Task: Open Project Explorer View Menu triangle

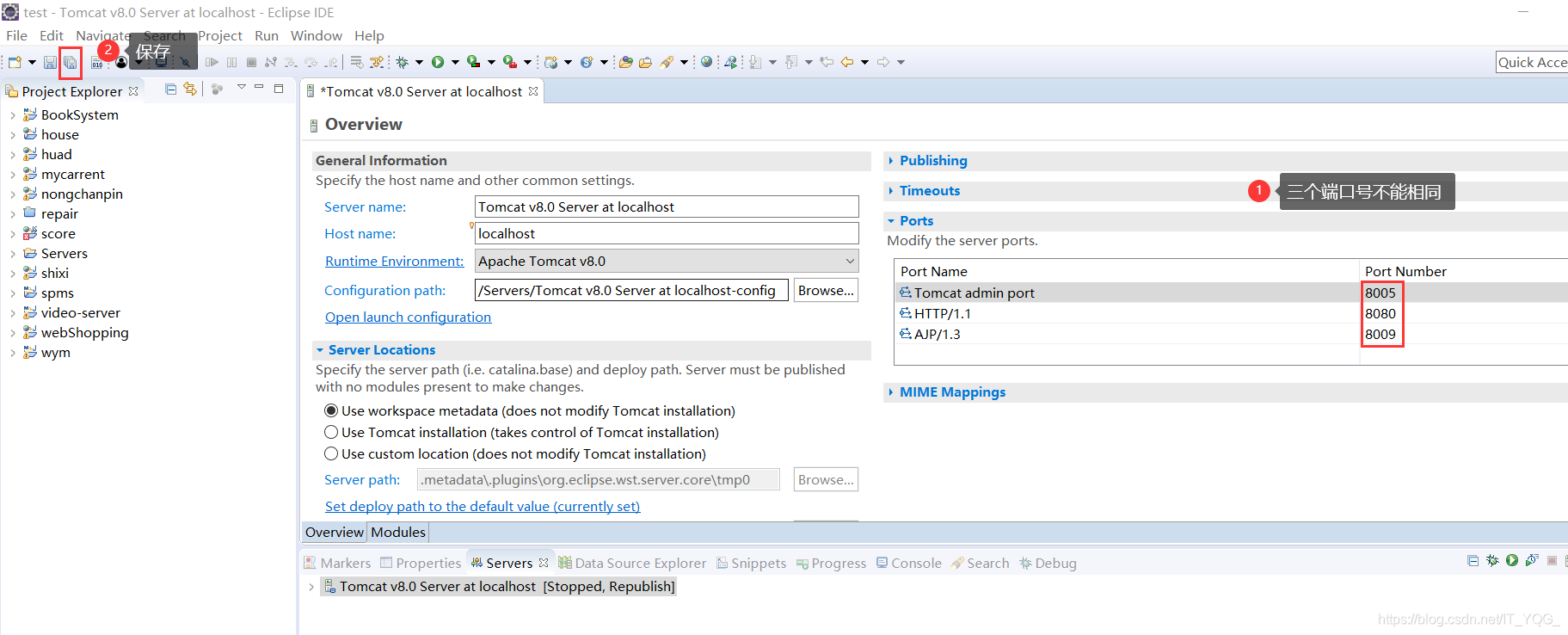Action: point(242,87)
